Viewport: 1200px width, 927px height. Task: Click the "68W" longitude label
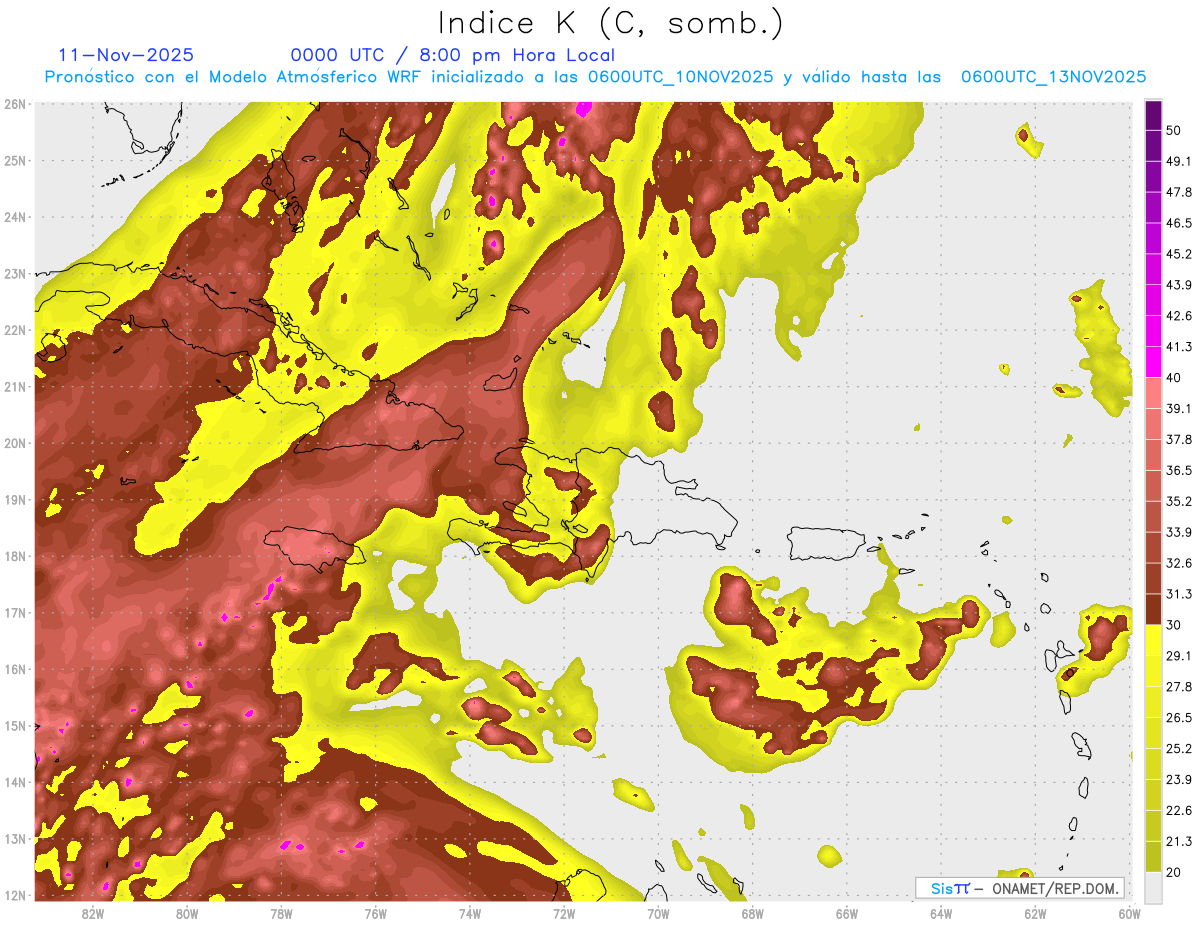[753, 914]
